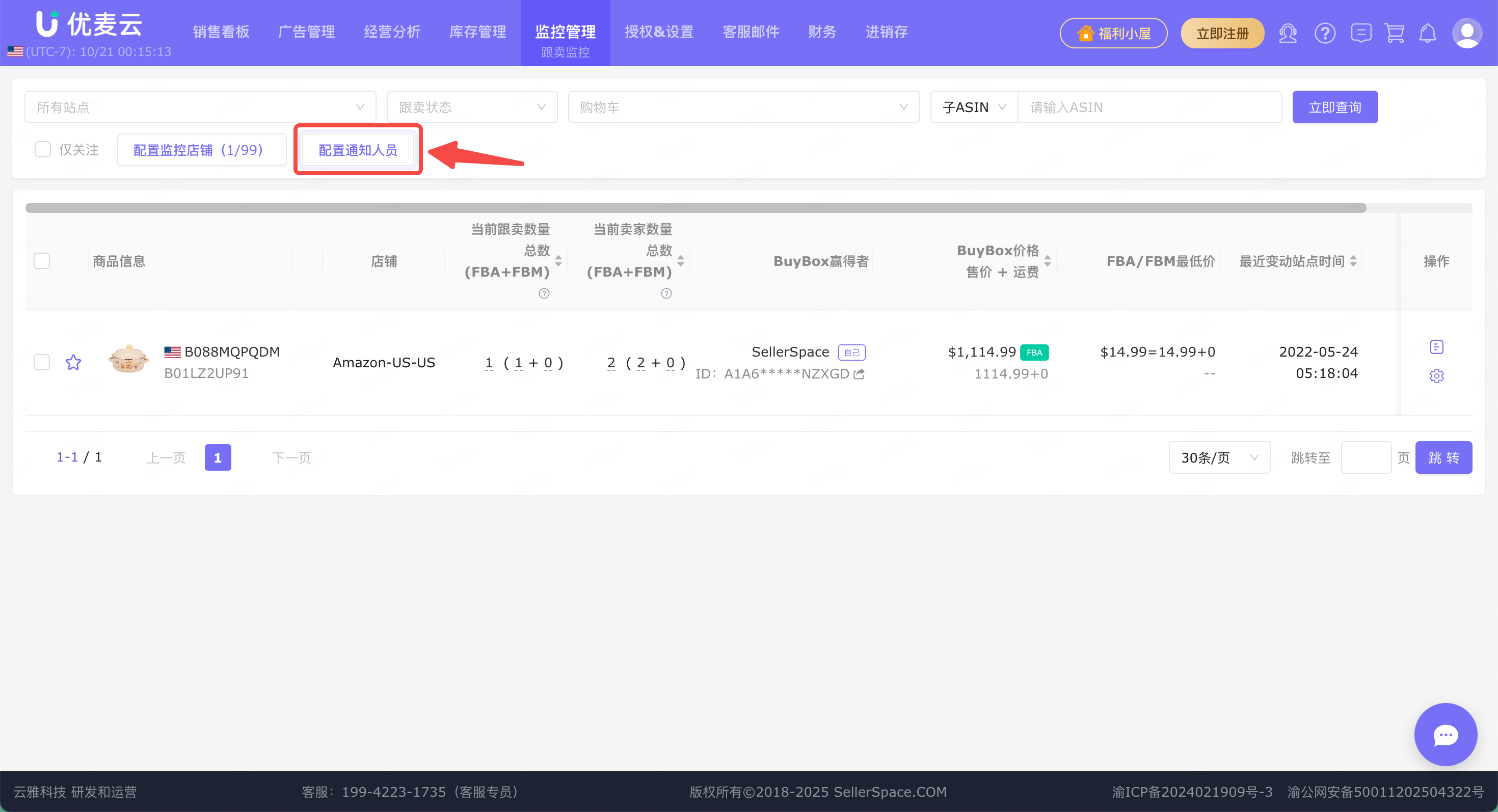Click the 配置通知人员 button
The height and width of the screenshot is (812, 1498).
[x=358, y=150]
